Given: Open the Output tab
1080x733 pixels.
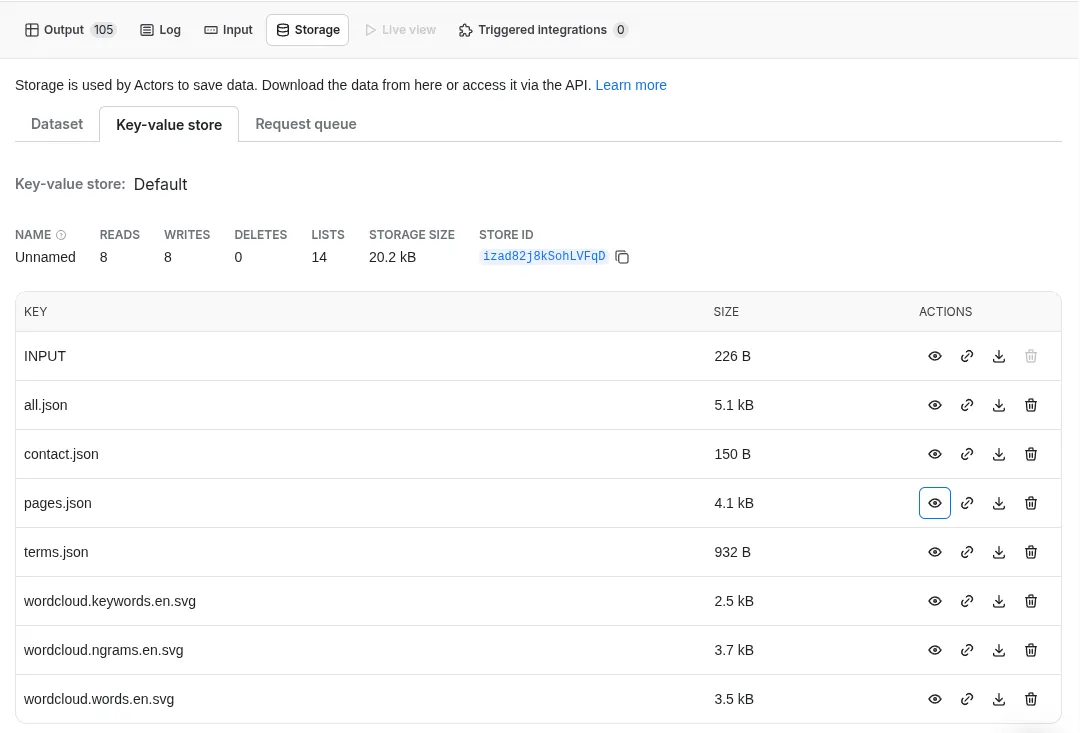Looking at the screenshot, I should (70, 30).
